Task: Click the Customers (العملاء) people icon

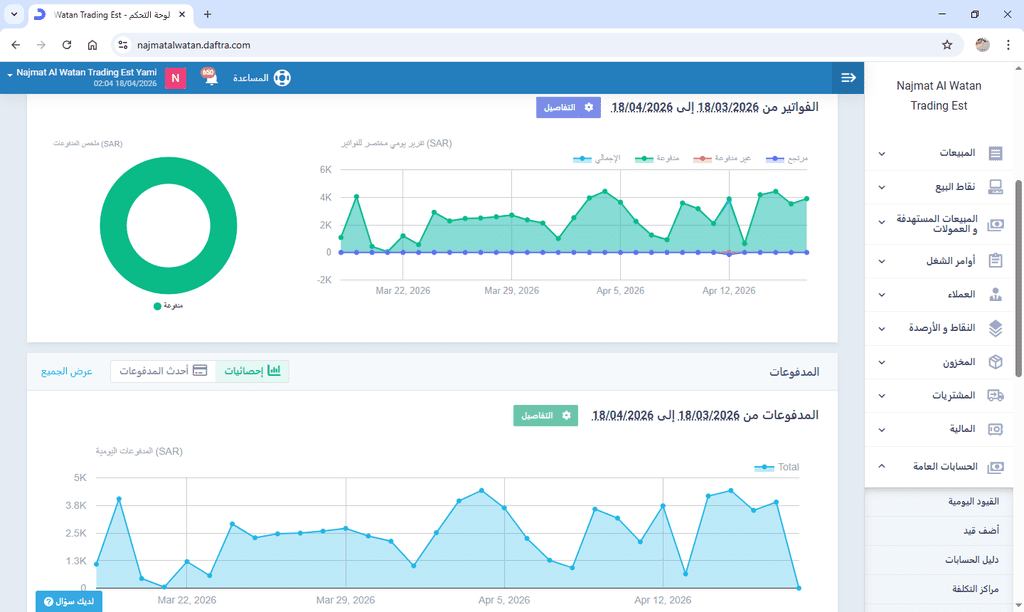Action: (x=995, y=294)
